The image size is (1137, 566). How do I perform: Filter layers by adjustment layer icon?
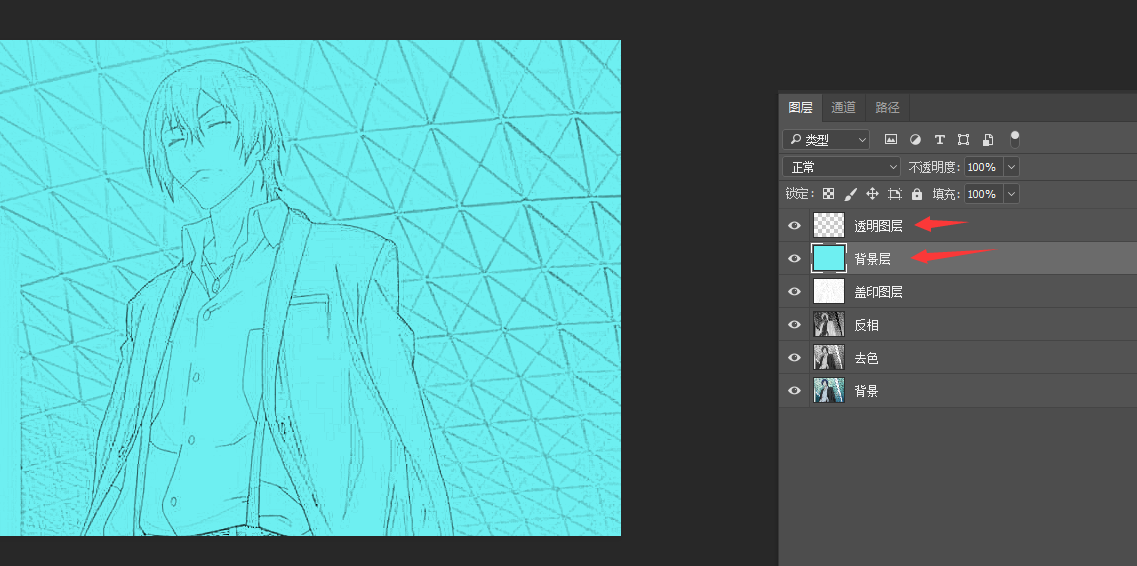pyautogui.click(x=915, y=139)
